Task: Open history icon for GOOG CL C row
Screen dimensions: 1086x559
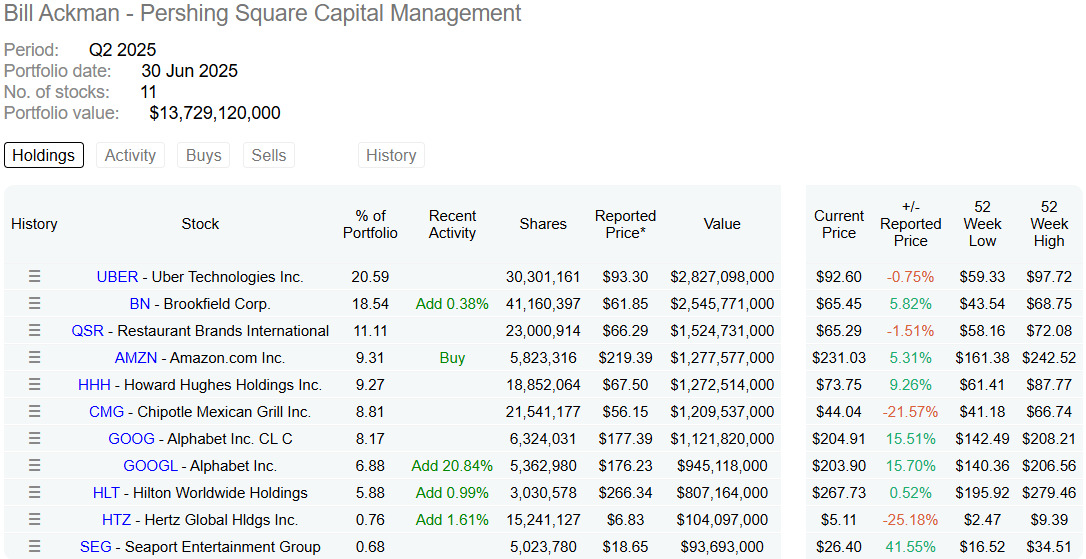Action: coord(34,438)
